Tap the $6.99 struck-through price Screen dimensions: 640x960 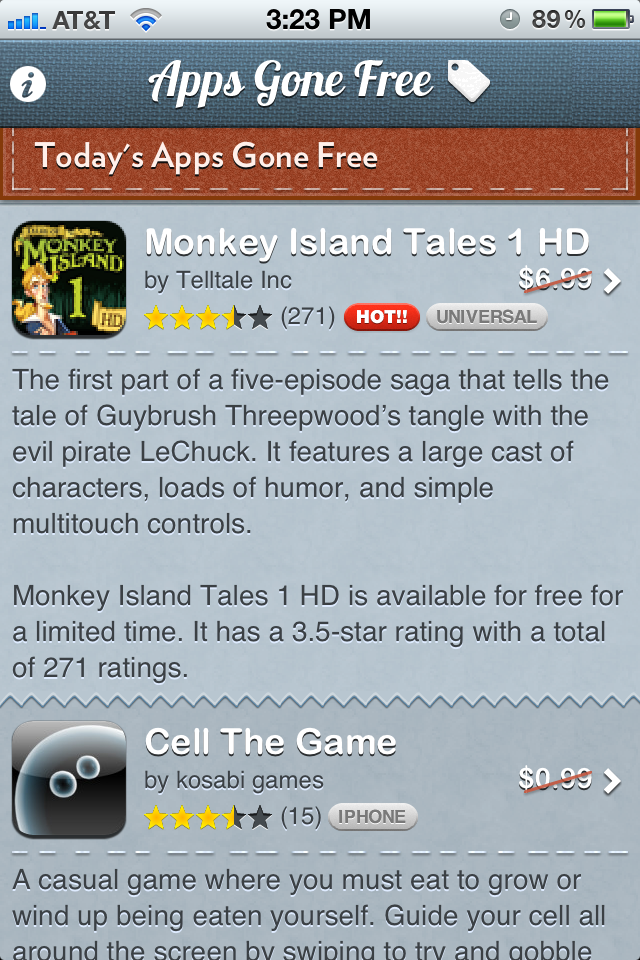[555, 280]
